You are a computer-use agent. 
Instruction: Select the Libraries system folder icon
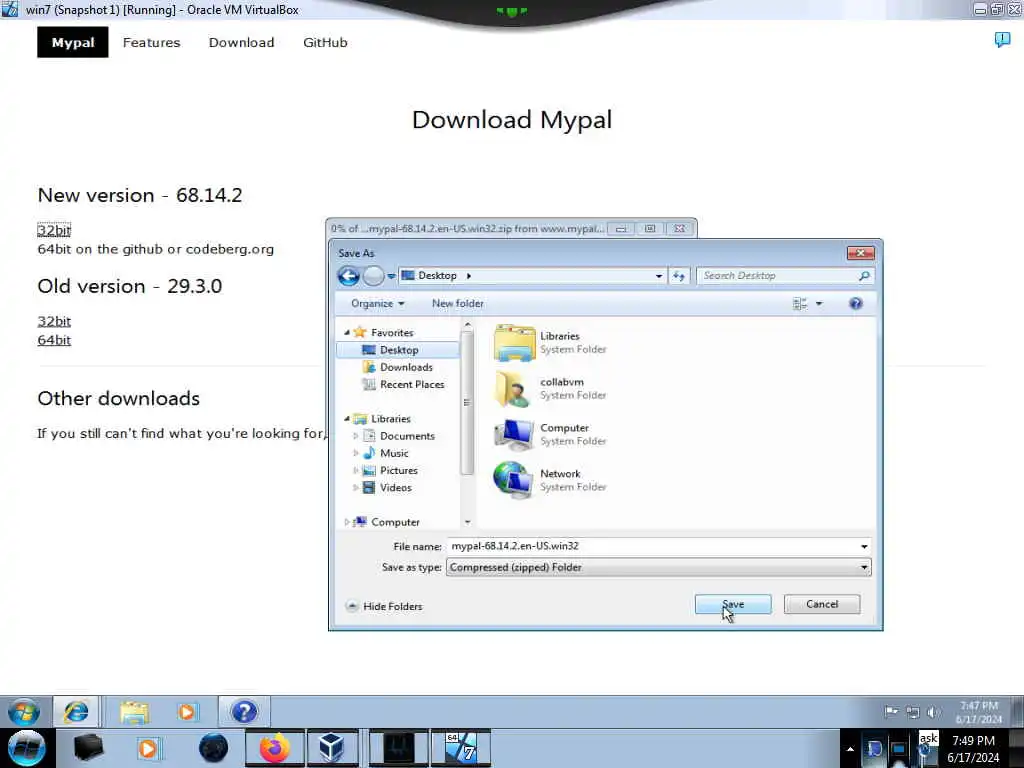[x=514, y=342]
